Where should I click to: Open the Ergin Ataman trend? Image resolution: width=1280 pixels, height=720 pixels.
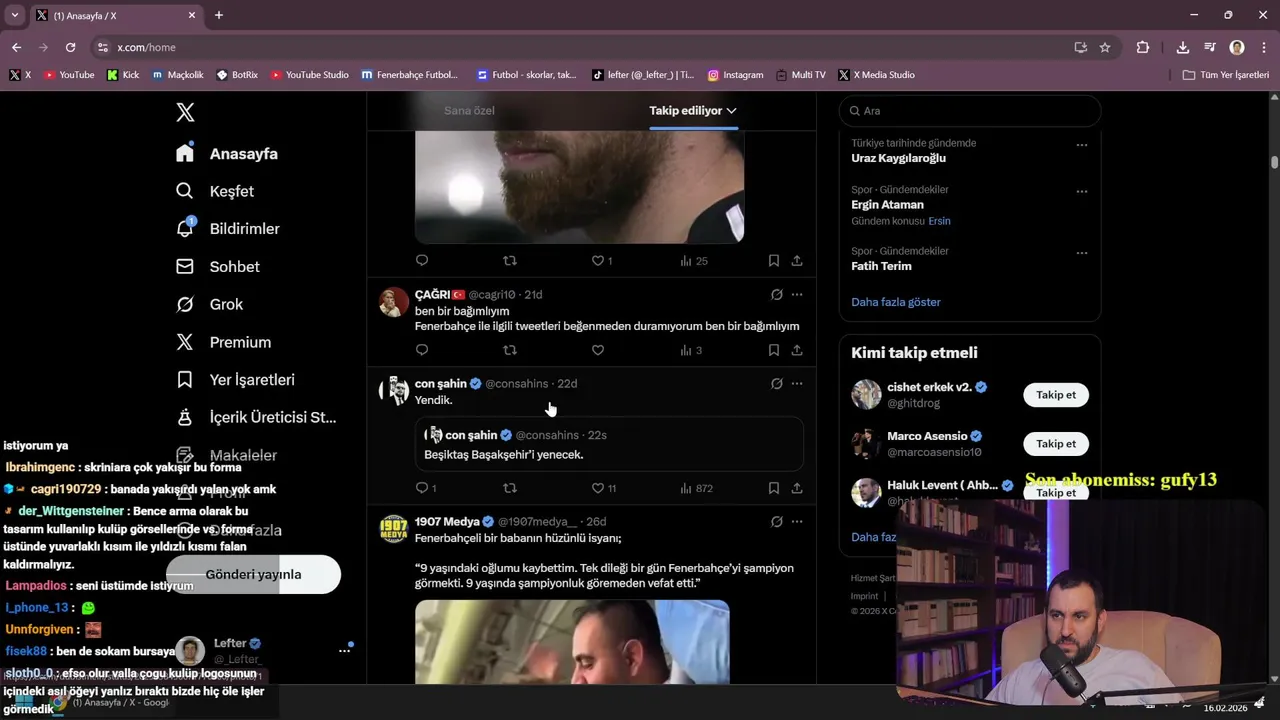click(x=887, y=205)
